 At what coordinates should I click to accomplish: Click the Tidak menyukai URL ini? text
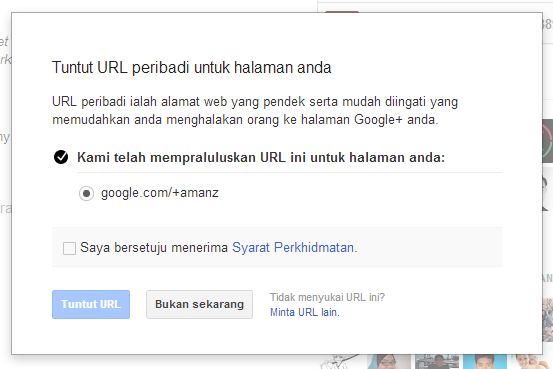pos(327,297)
